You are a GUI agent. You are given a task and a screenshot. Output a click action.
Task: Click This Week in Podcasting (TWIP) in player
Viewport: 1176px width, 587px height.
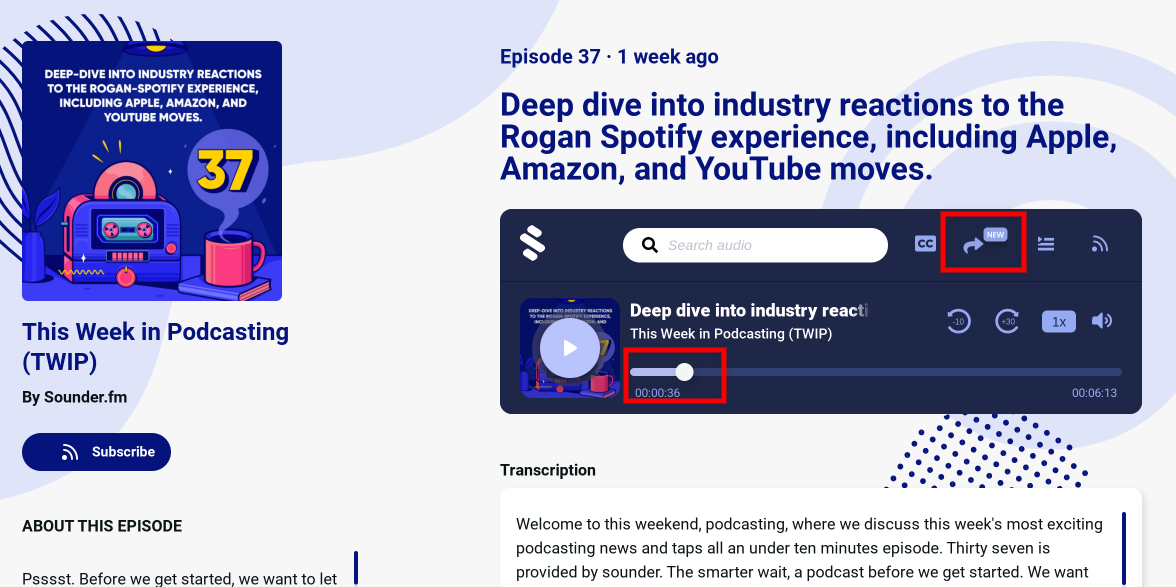click(731, 334)
